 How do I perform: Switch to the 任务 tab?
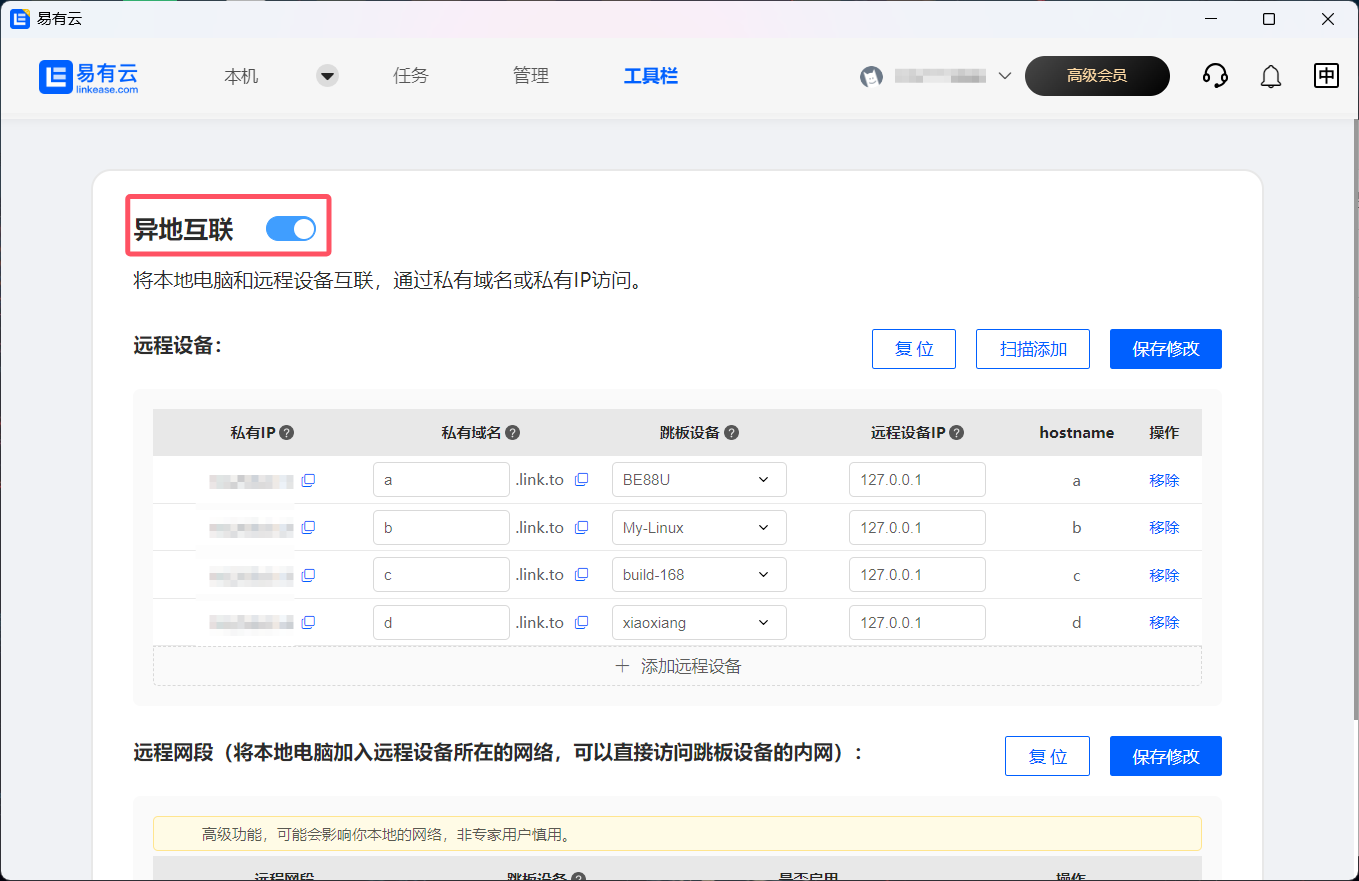pyautogui.click(x=411, y=76)
